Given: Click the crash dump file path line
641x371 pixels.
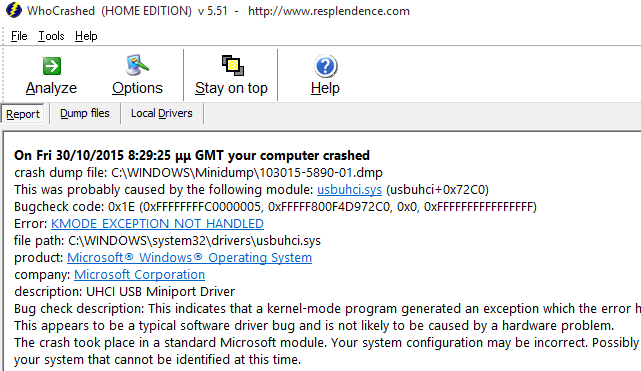Looking at the screenshot, I should 198,172.
